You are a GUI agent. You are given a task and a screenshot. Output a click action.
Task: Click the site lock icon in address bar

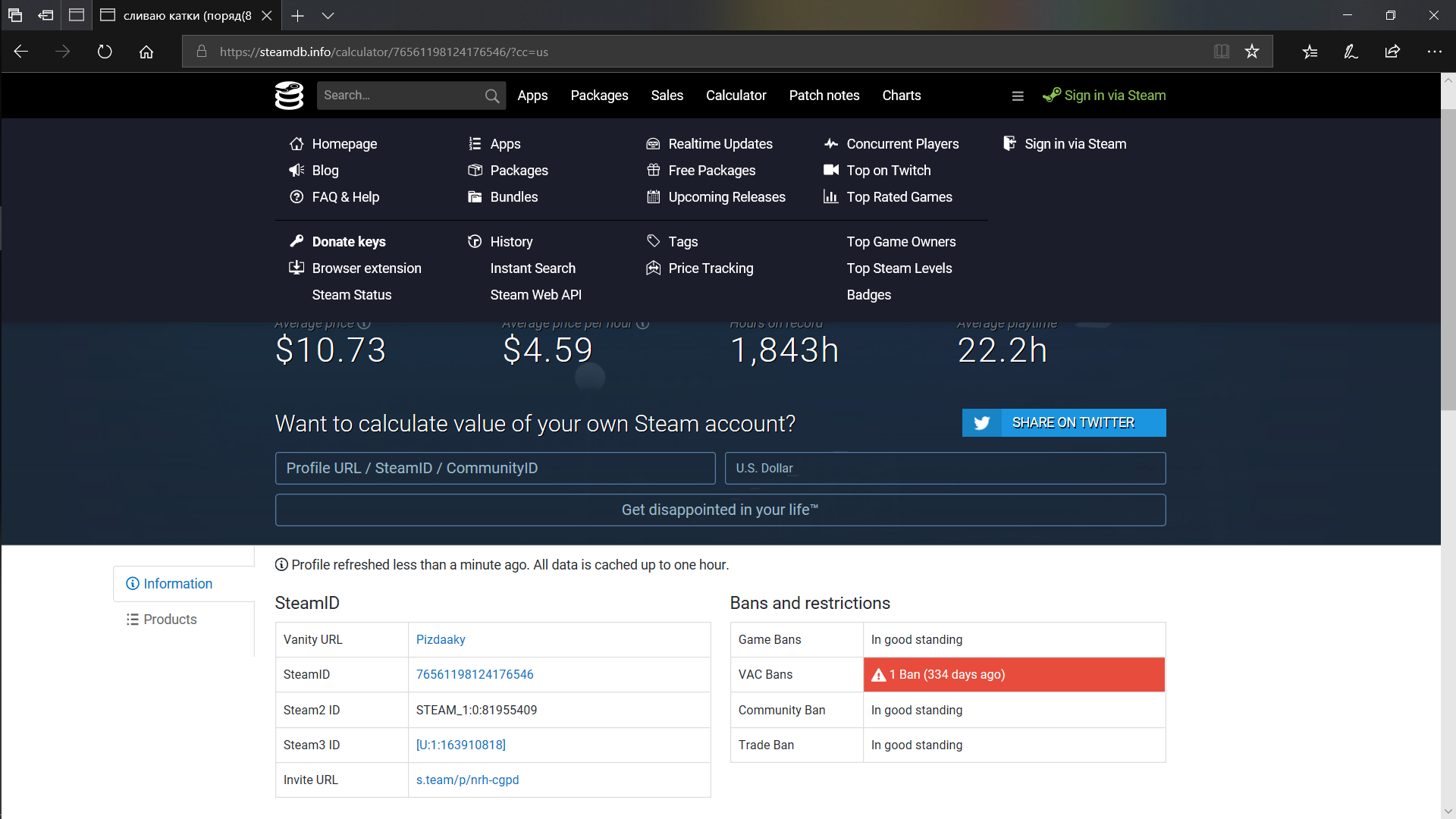[202, 52]
